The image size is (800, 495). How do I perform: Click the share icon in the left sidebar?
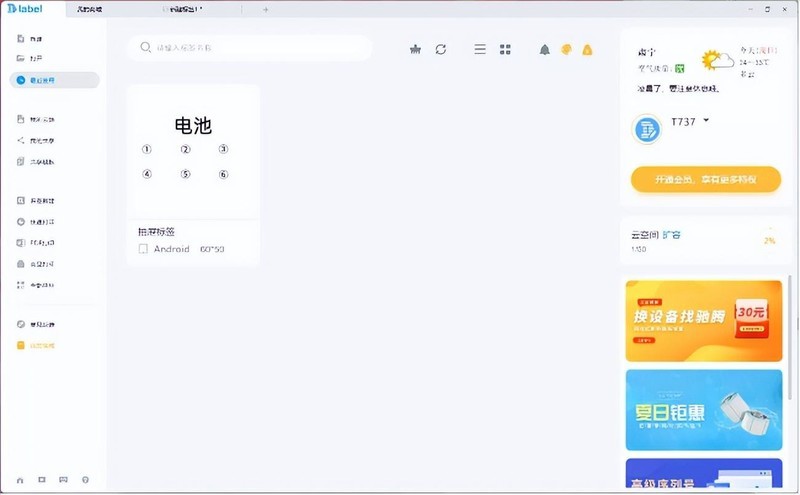click(20, 140)
